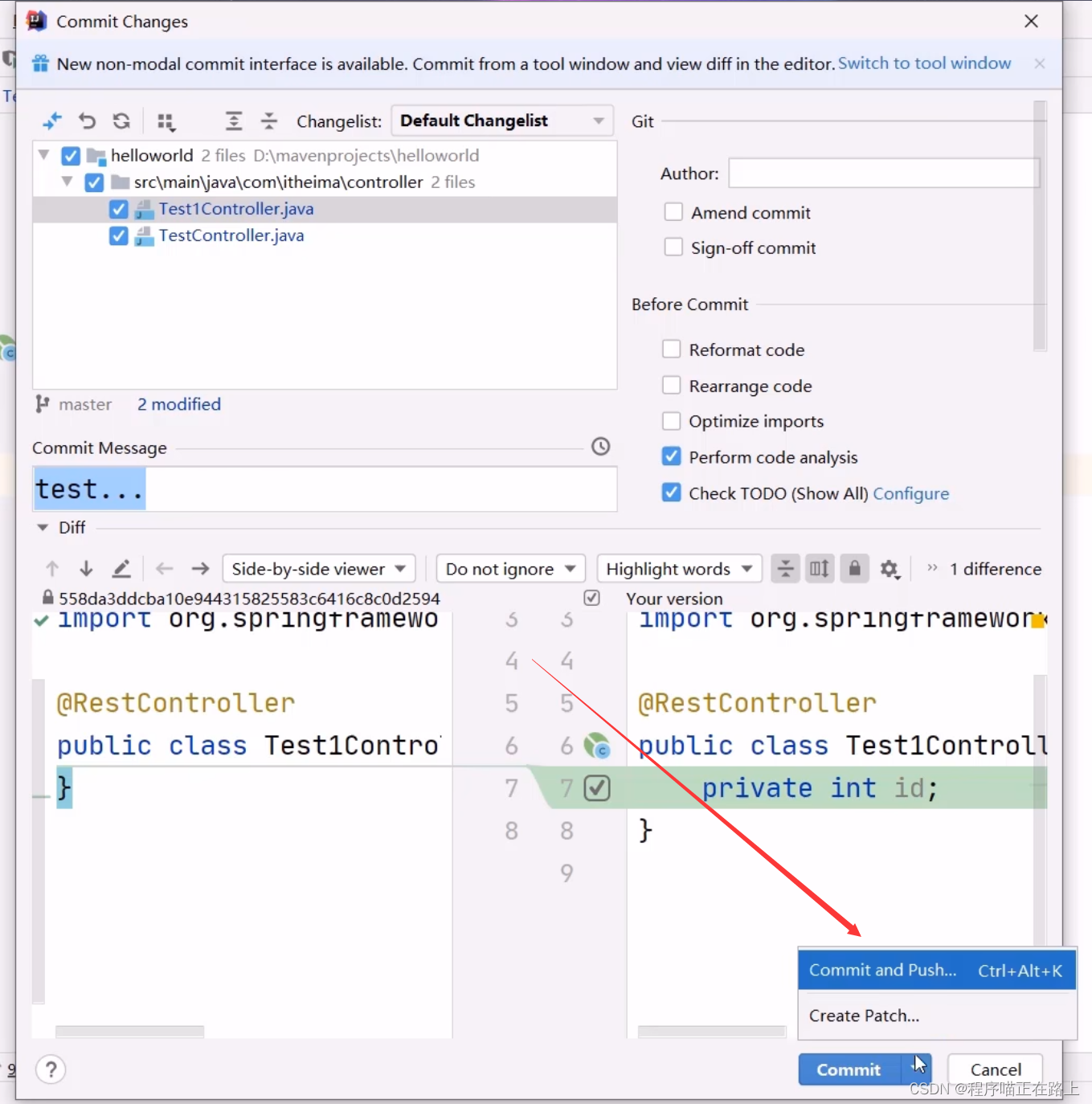Click the commit message text box
This screenshot has height=1104, width=1092.
[325, 489]
